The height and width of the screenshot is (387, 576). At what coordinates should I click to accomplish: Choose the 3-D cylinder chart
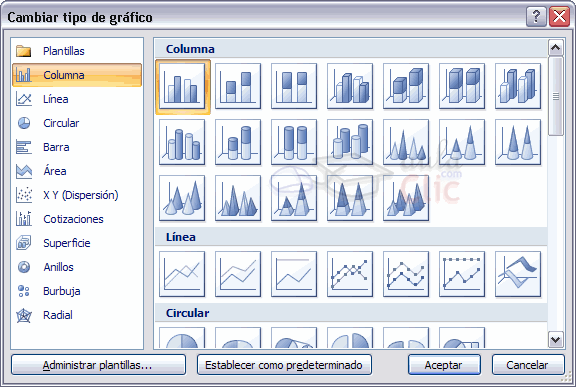point(350,142)
